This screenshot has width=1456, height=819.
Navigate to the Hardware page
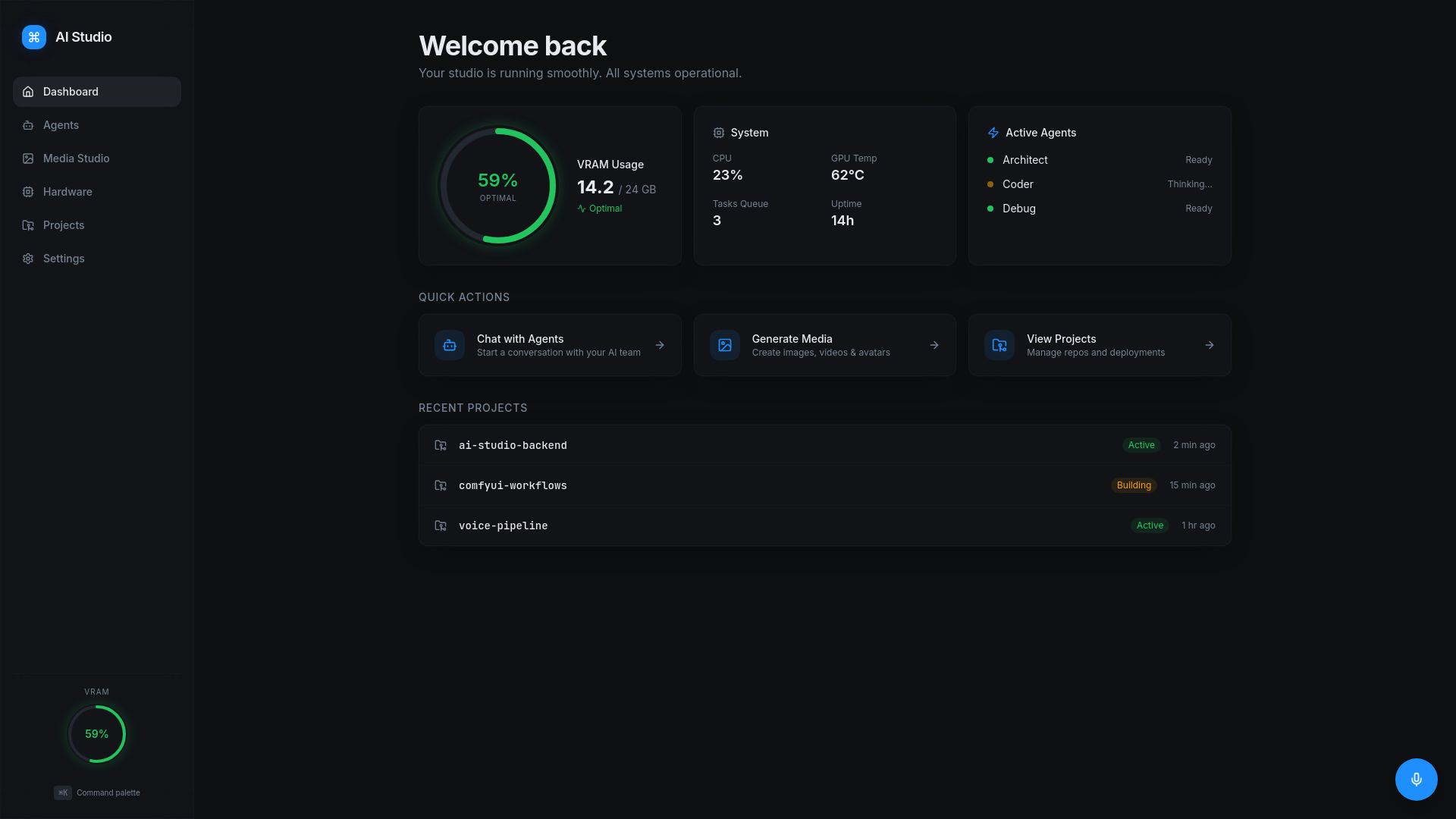point(97,192)
